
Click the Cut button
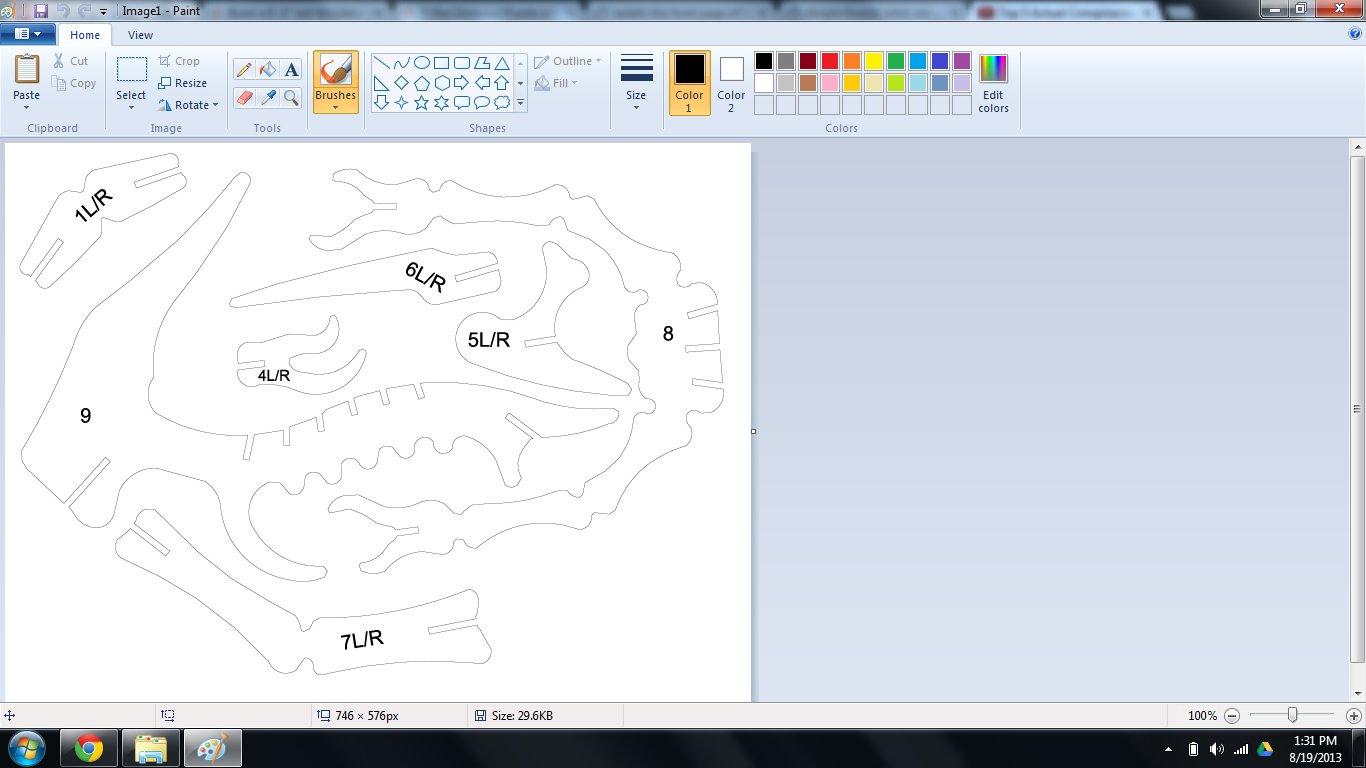point(71,61)
